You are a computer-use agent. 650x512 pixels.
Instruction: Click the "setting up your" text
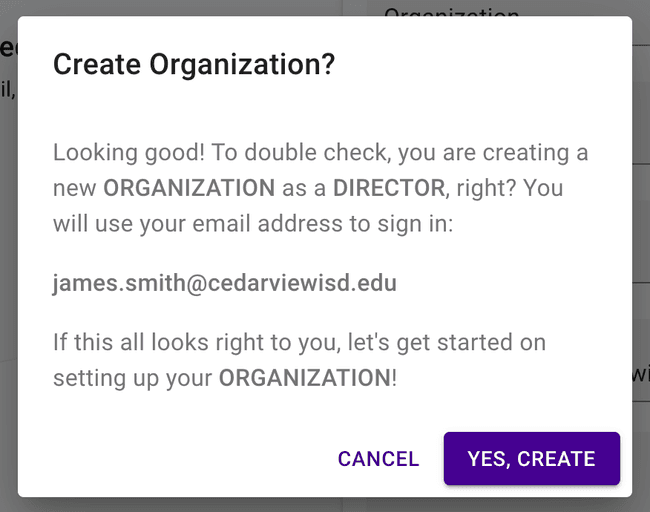point(132,378)
